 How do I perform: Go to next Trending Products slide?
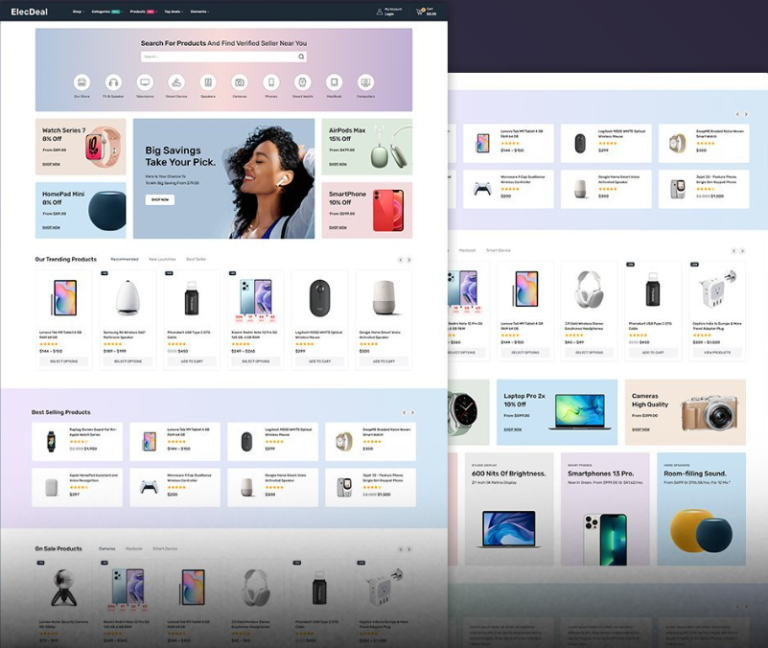(x=409, y=260)
